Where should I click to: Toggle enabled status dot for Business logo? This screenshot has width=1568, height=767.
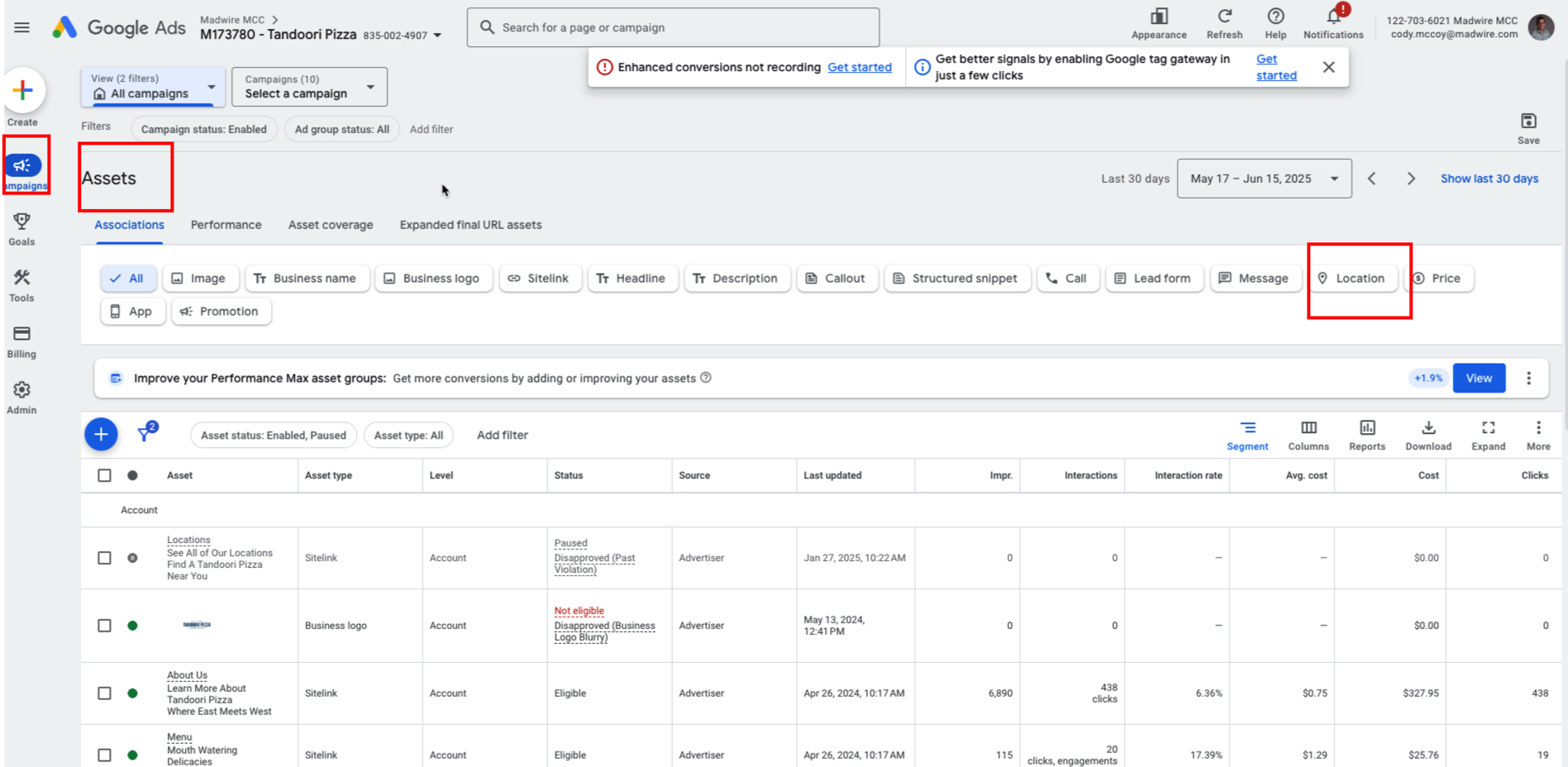(x=132, y=626)
